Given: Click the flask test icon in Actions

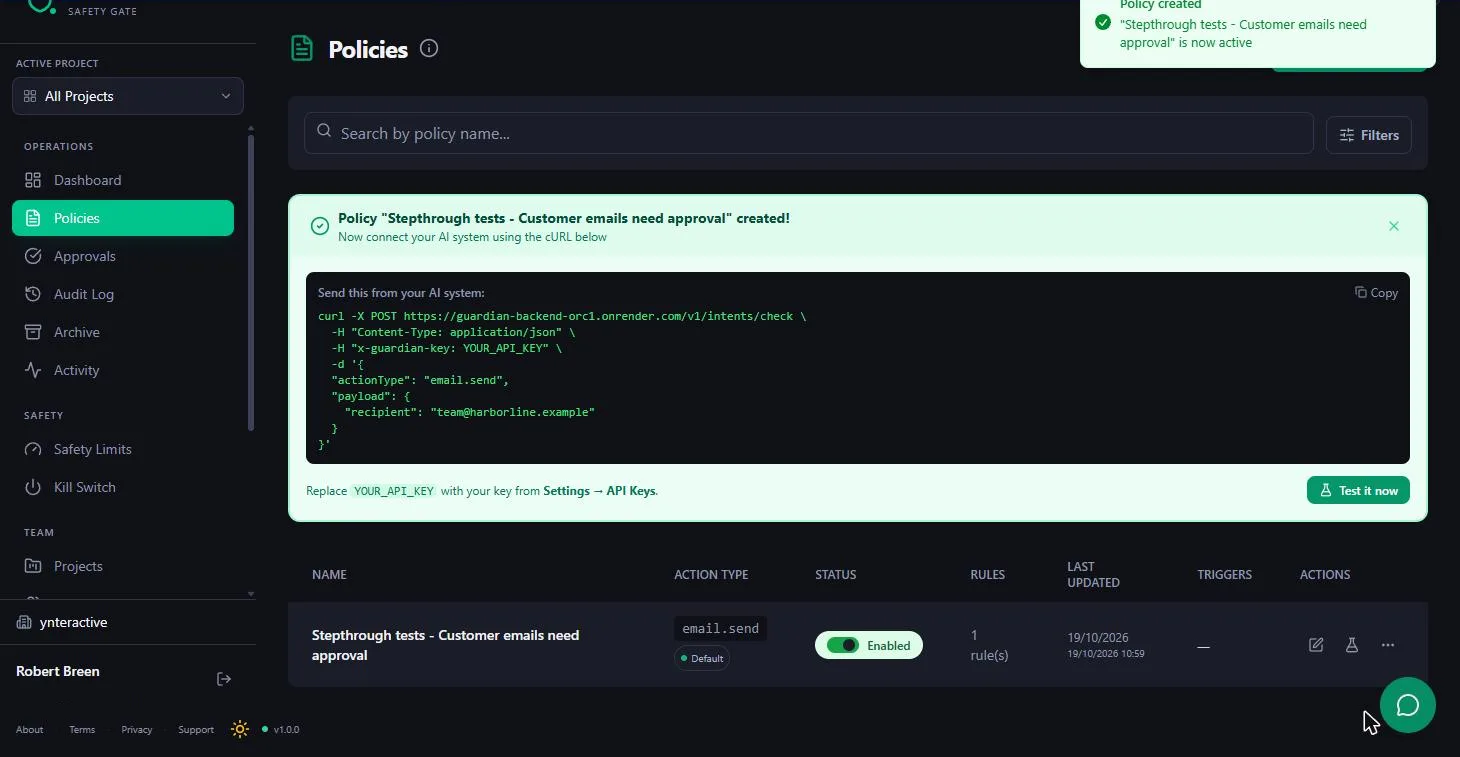Looking at the screenshot, I should coord(1352,645).
